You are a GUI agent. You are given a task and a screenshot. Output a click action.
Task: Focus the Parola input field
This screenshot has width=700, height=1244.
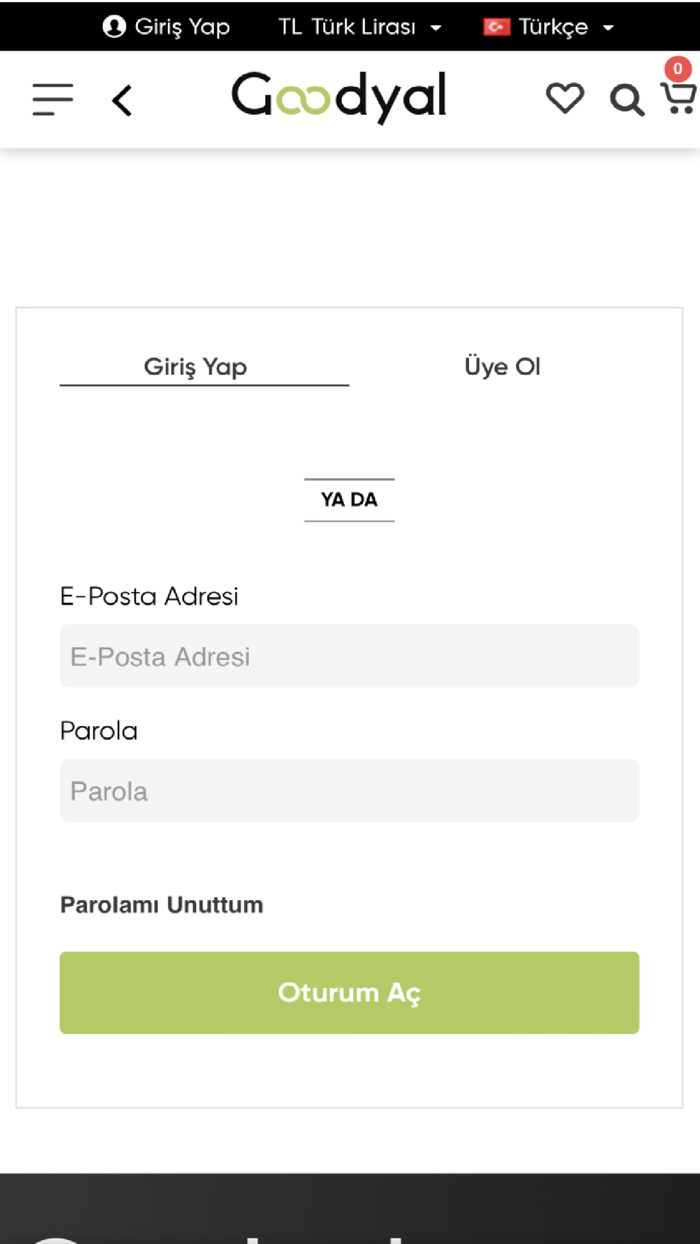pyautogui.click(x=349, y=791)
